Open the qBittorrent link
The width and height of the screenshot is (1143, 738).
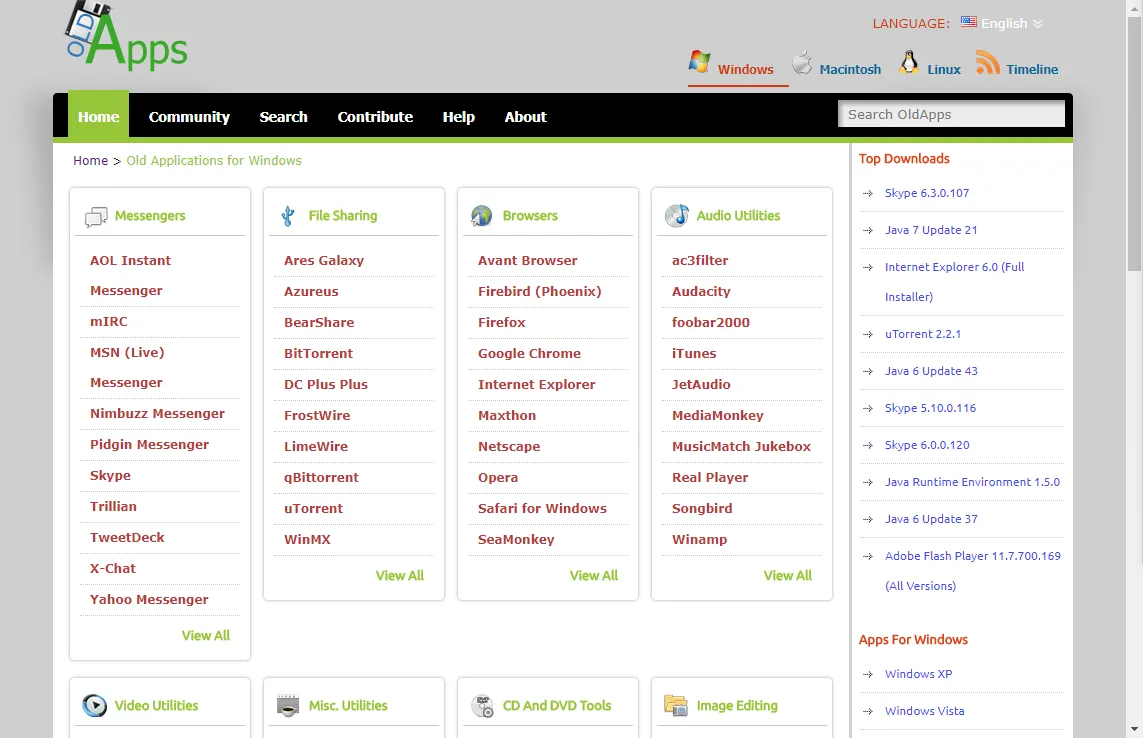pos(321,478)
